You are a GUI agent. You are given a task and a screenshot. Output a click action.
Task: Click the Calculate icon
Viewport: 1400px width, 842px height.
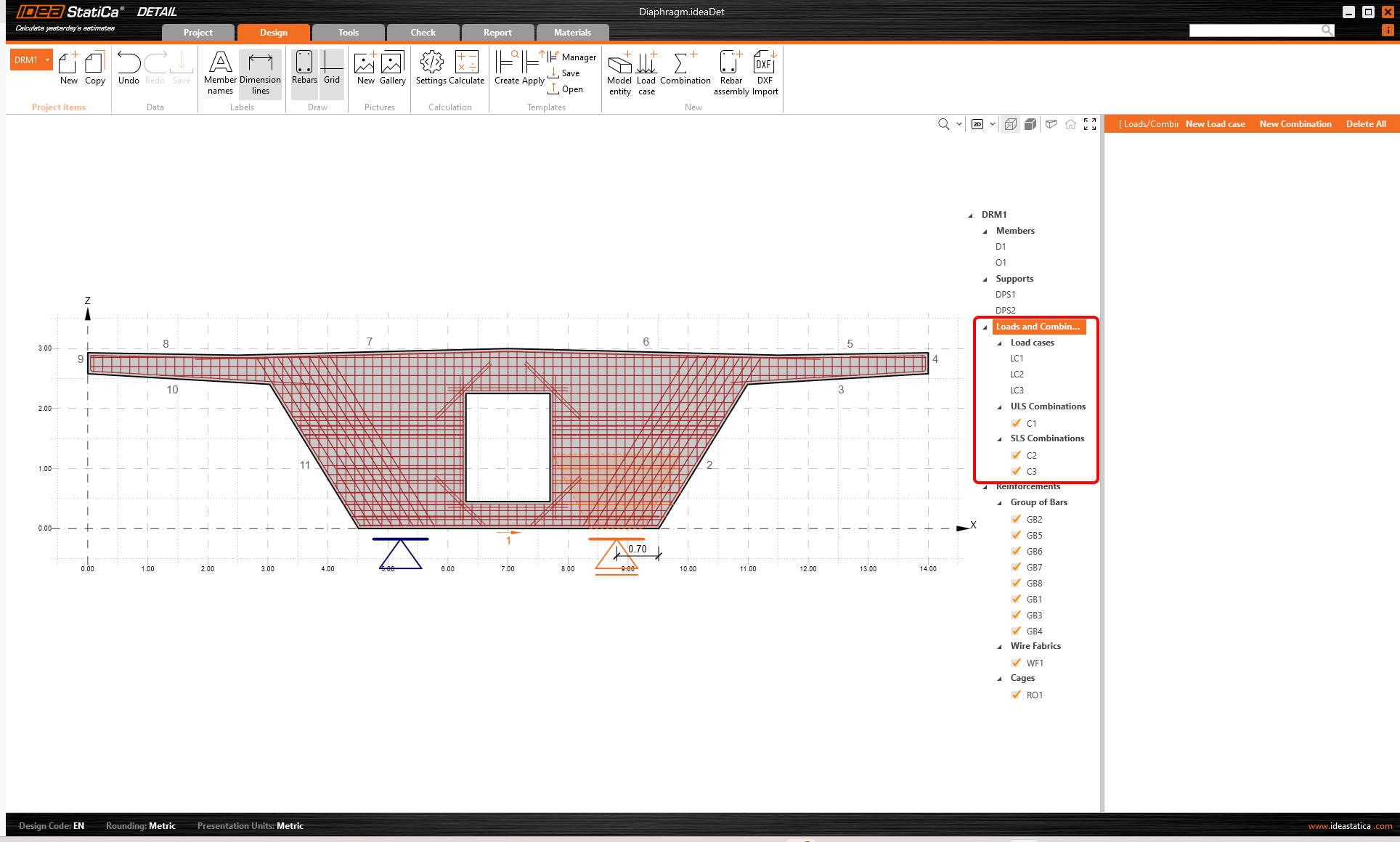pyautogui.click(x=466, y=69)
